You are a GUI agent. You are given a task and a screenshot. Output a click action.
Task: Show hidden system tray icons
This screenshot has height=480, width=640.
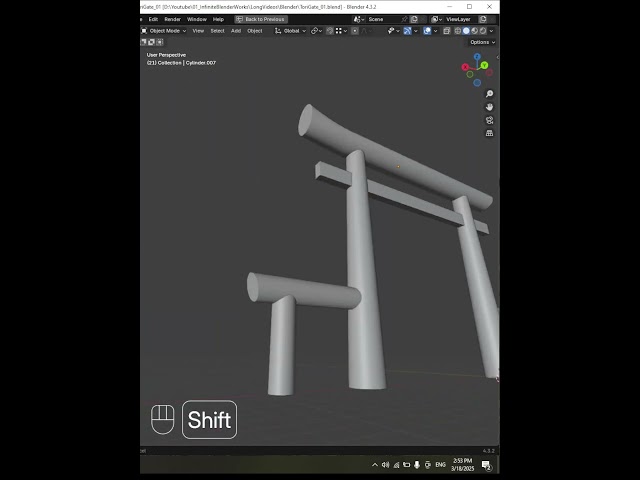(x=375, y=464)
